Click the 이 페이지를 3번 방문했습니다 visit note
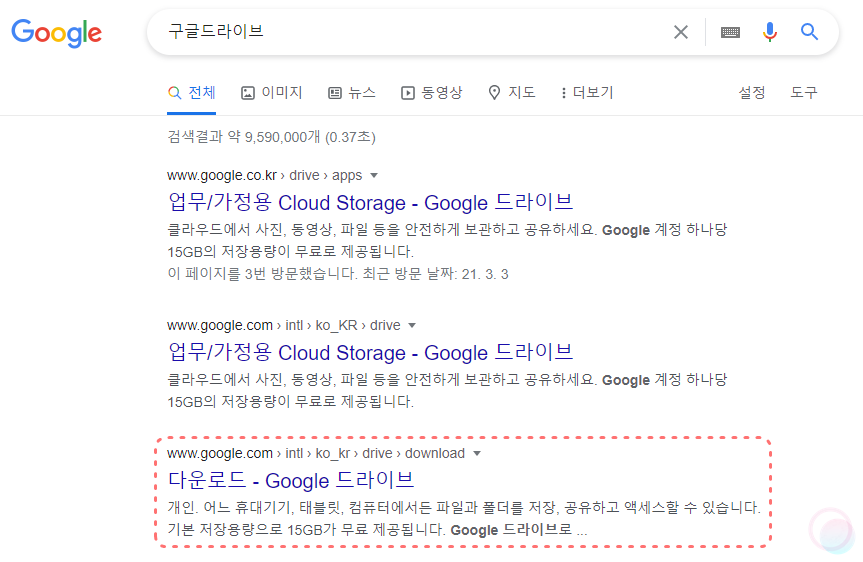The width and height of the screenshot is (863, 562). (x=338, y=274)
